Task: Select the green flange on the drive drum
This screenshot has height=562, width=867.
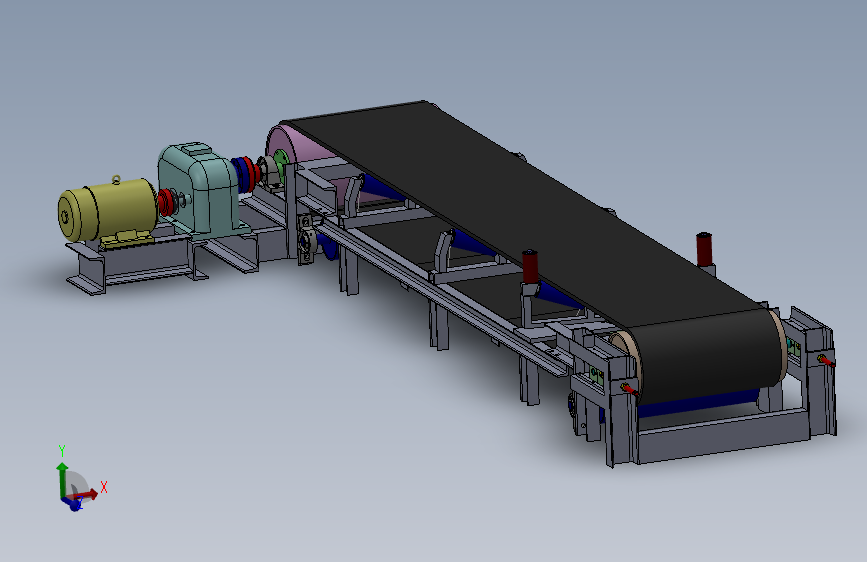Action: point(281,158)
